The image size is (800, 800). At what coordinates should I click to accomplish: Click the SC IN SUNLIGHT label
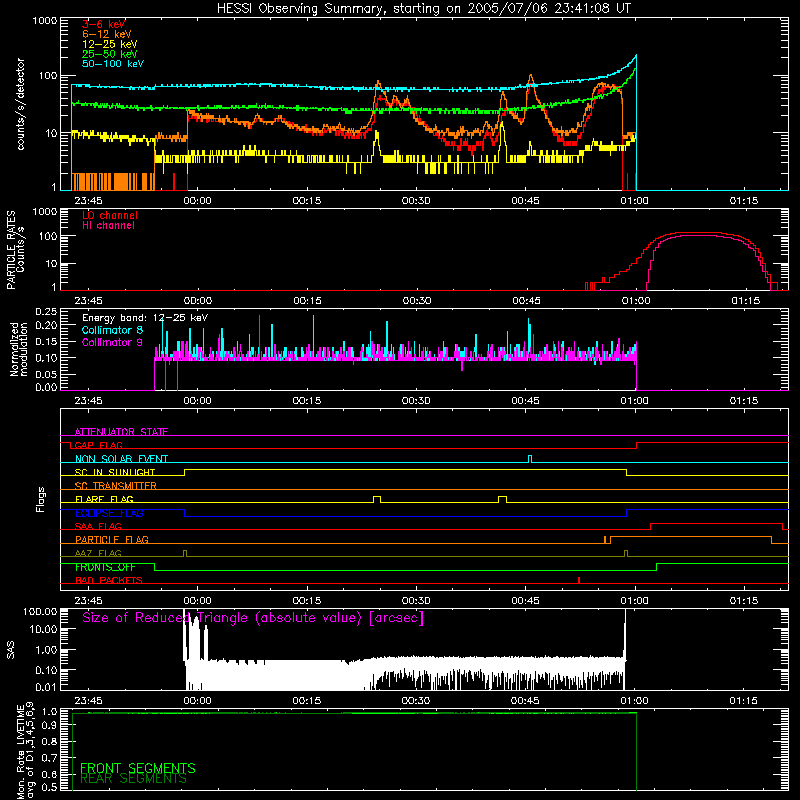point(115,472)
